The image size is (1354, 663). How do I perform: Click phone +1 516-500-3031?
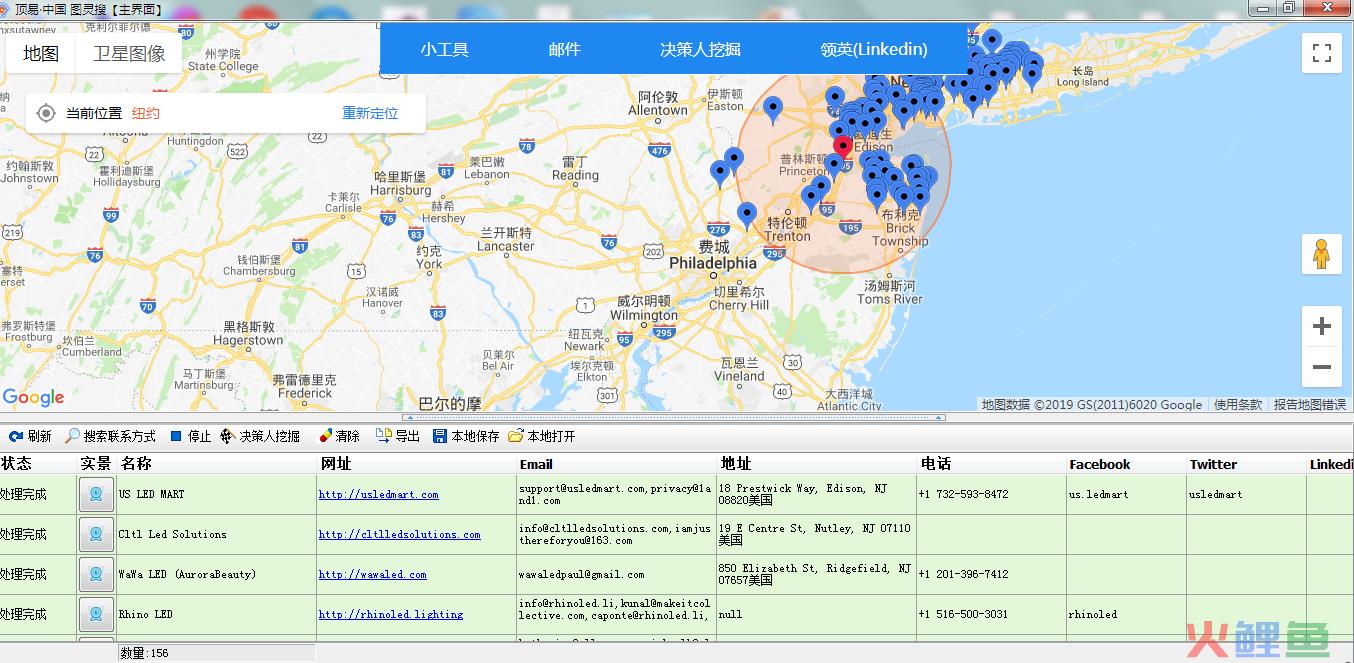[963, 614]
